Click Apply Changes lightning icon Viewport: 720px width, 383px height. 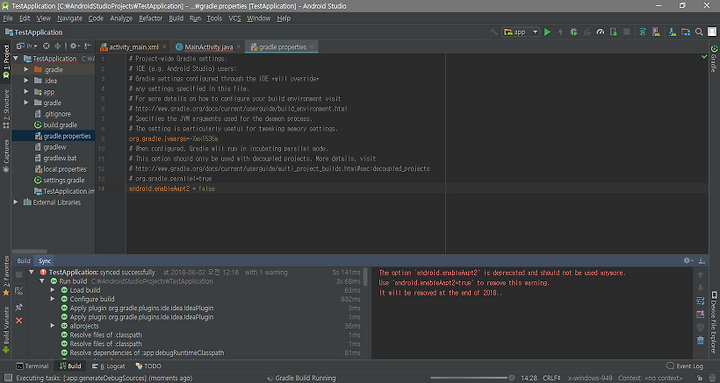coord(560,32)
